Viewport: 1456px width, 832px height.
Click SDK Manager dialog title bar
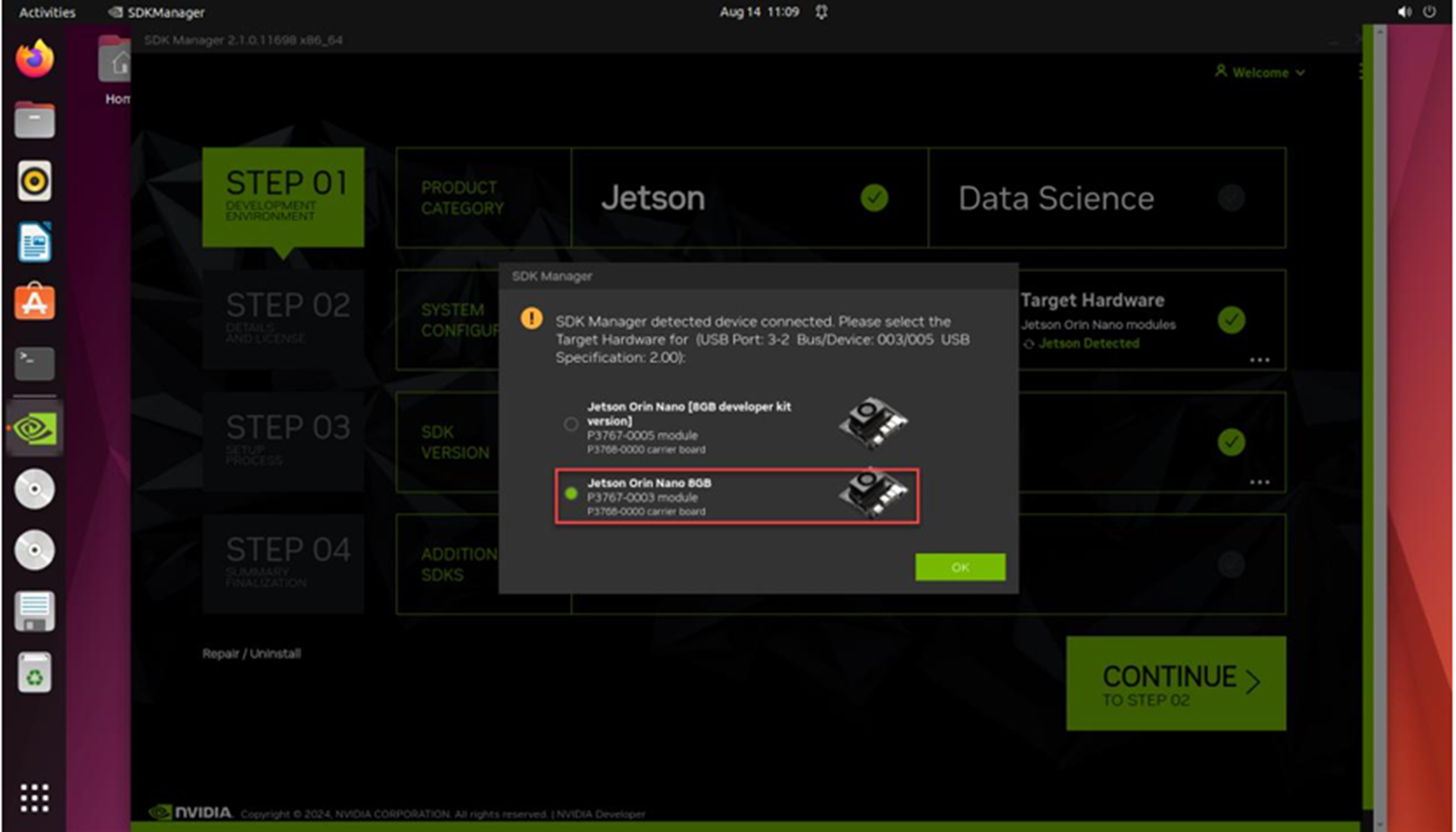click(758, 276)
